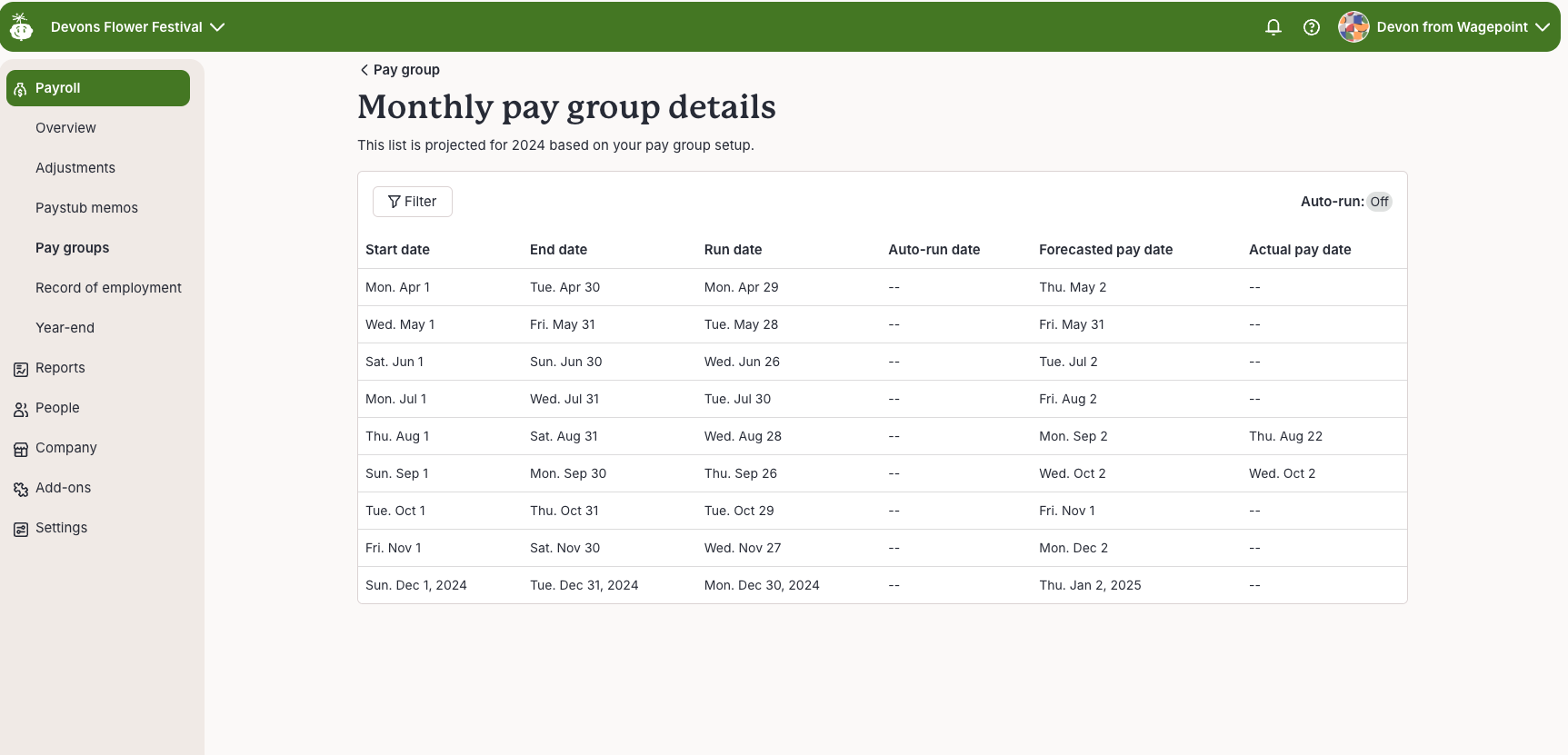Open the Filter button
1568x755 pixels.
point(413,202)
